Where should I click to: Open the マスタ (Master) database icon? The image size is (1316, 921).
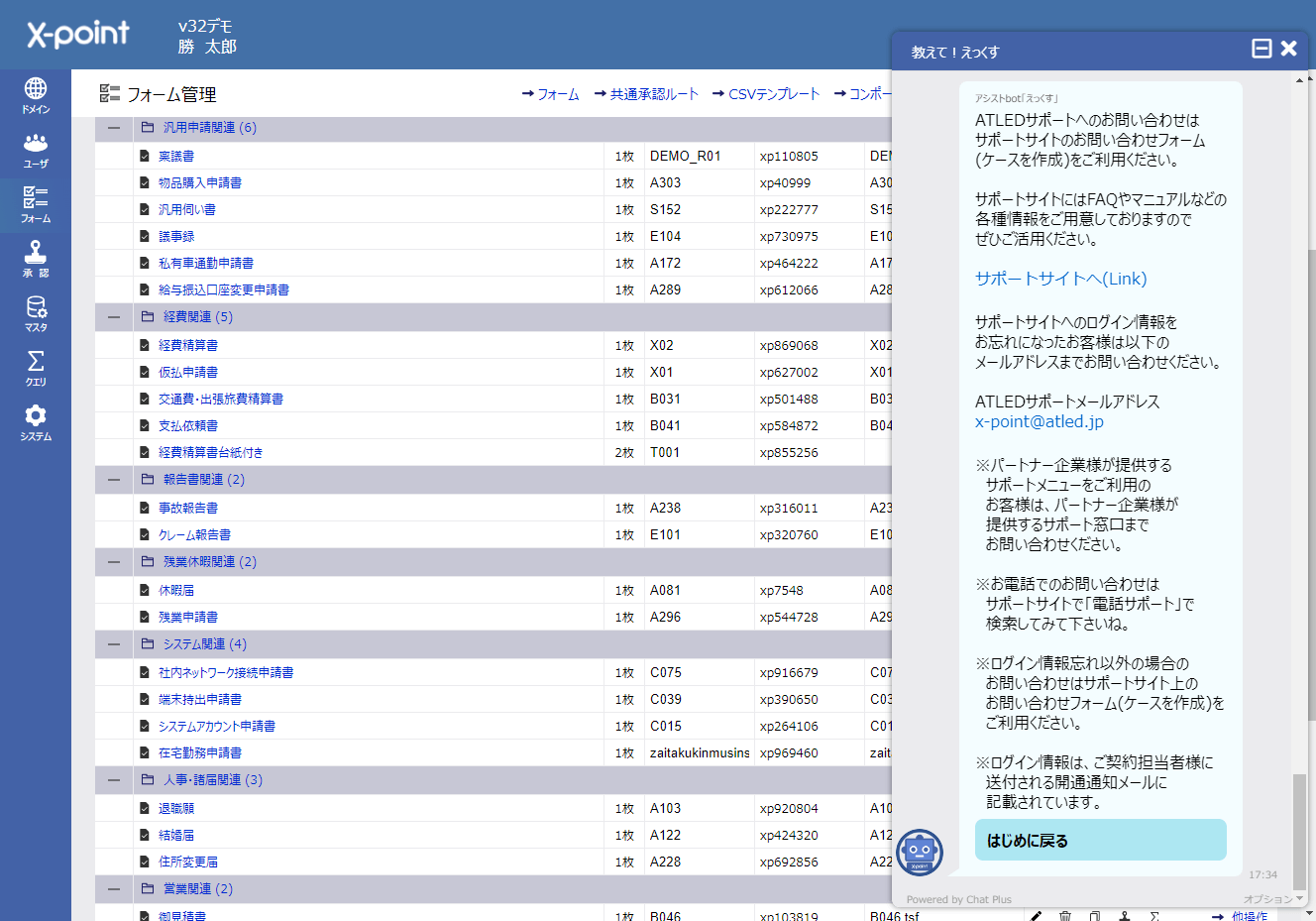(36, 314)
